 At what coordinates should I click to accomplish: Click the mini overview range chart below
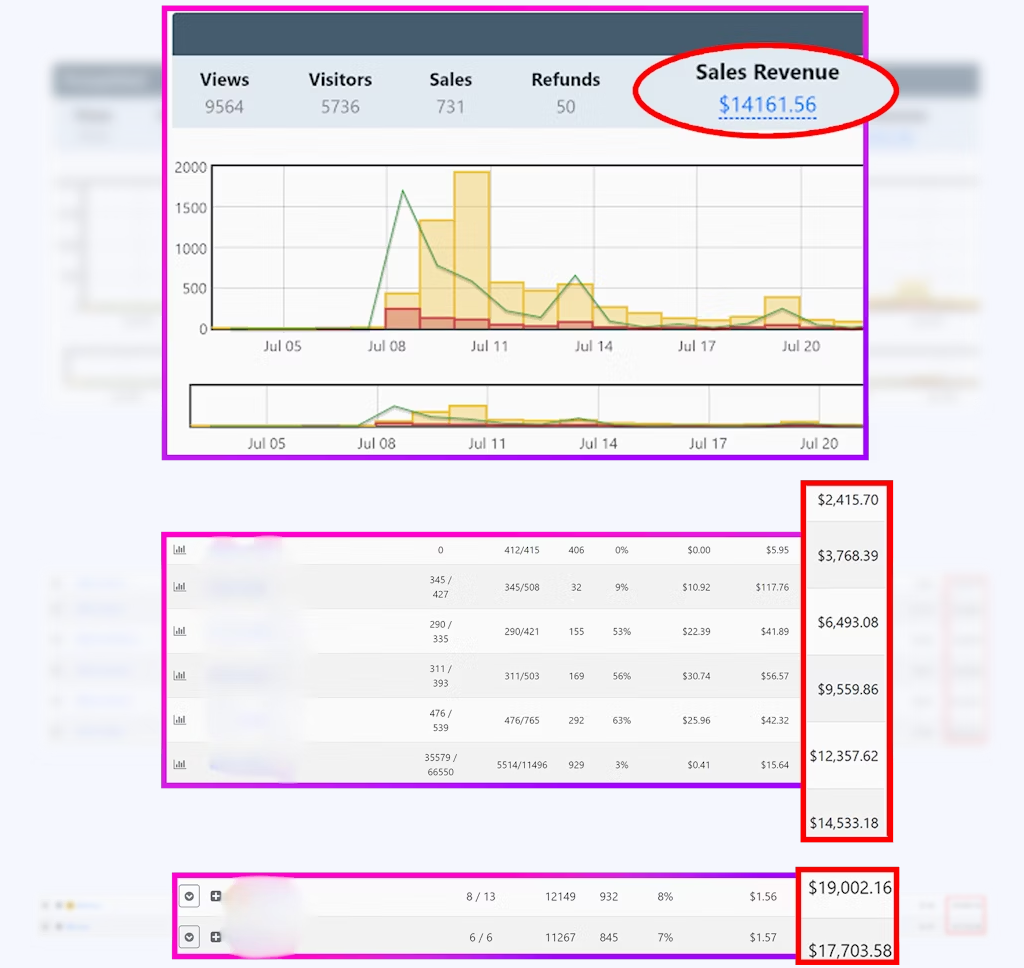525,406
